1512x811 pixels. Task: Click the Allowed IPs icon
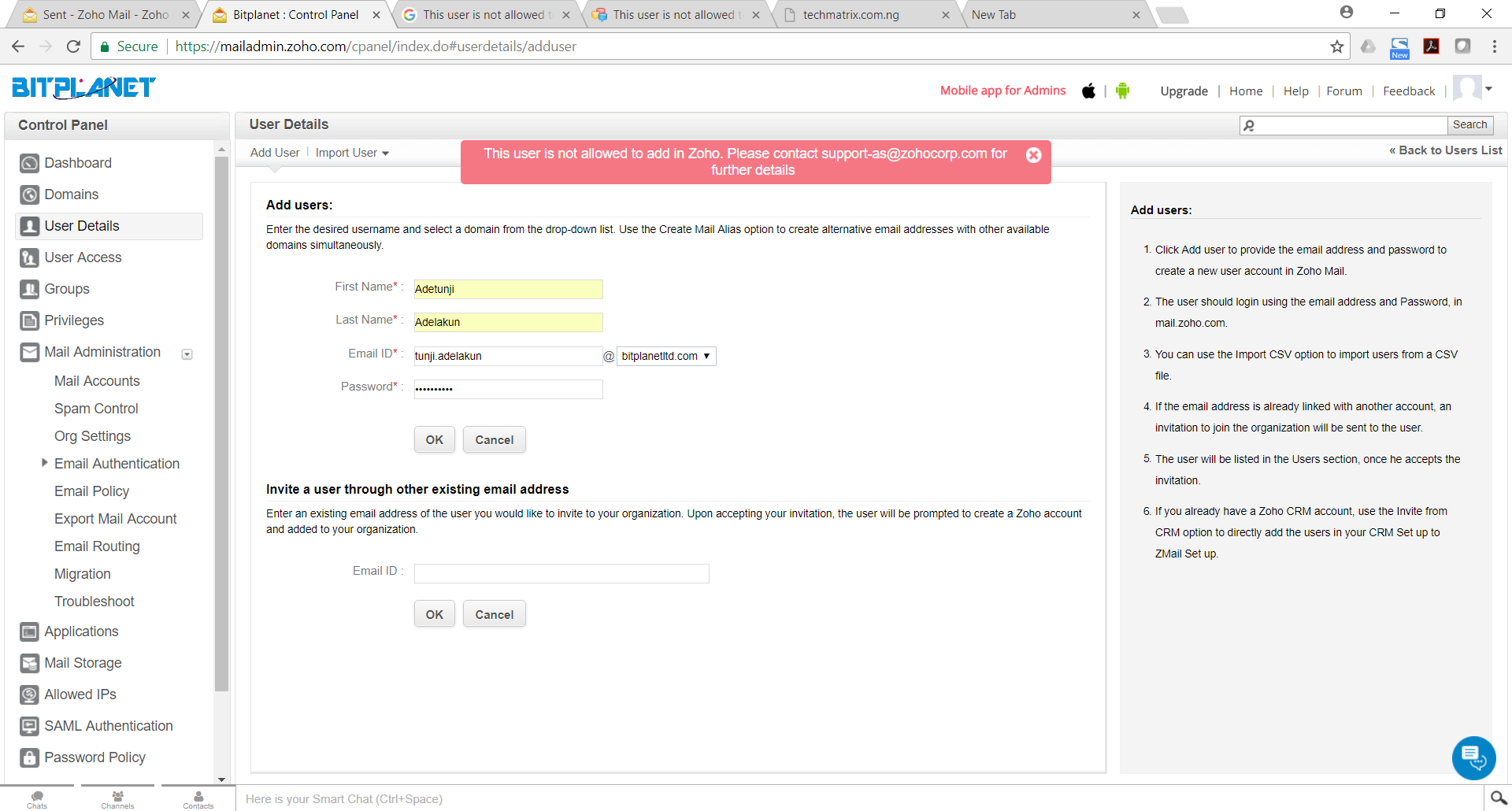point(29,694)
